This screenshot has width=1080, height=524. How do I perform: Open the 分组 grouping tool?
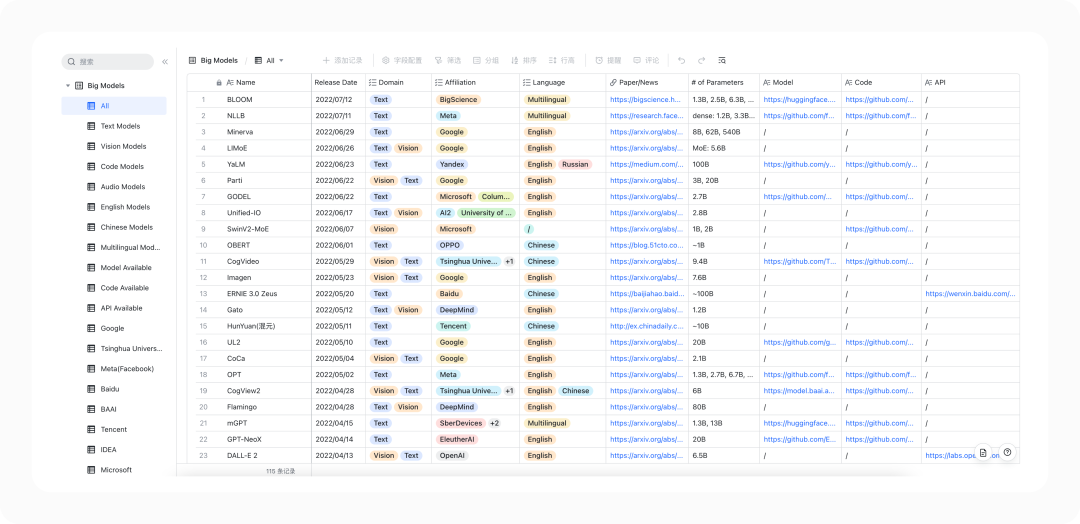click(486, 61)
